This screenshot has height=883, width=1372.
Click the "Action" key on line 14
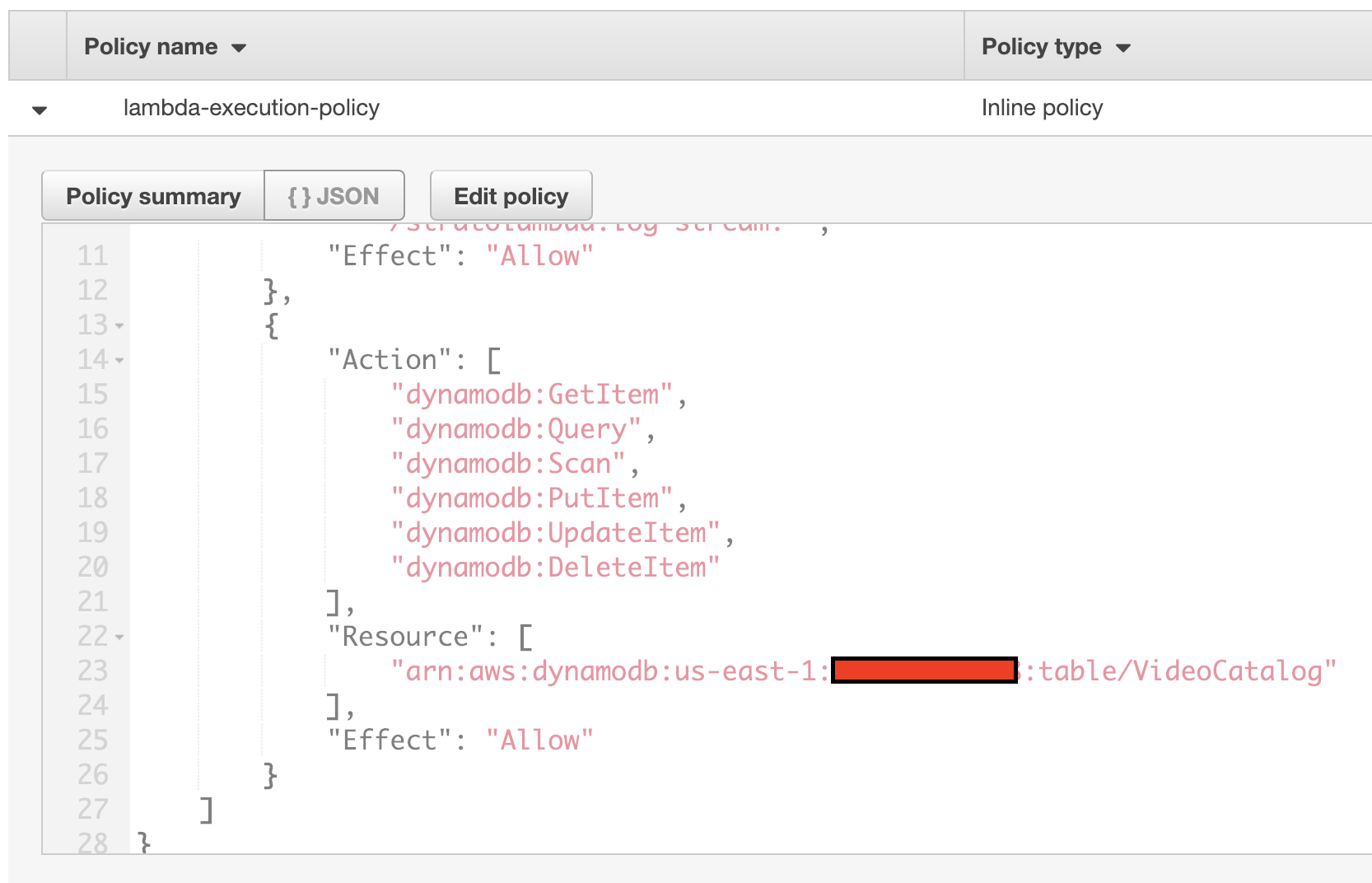point(390,360)
